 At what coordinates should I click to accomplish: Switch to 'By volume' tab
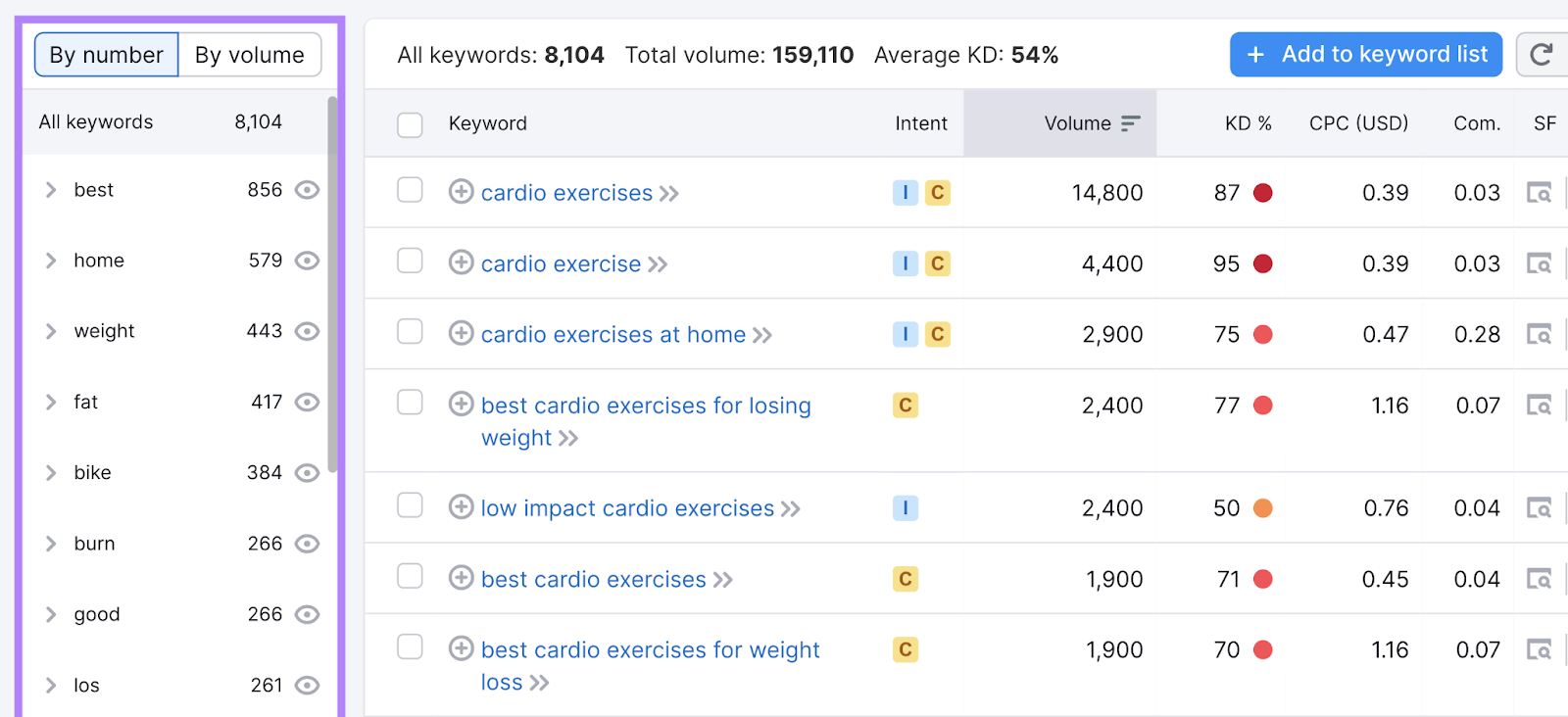pos(250,55)
